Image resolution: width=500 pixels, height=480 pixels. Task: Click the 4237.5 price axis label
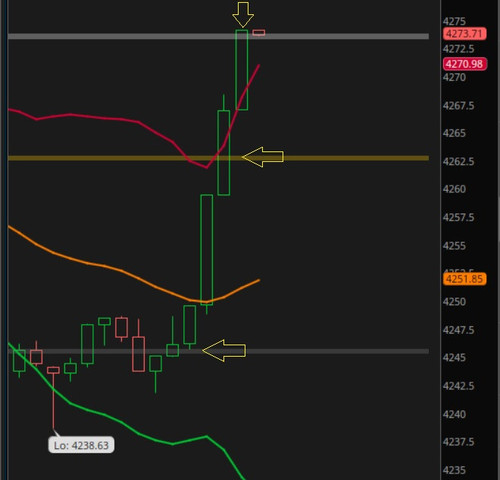click(458, 442)
